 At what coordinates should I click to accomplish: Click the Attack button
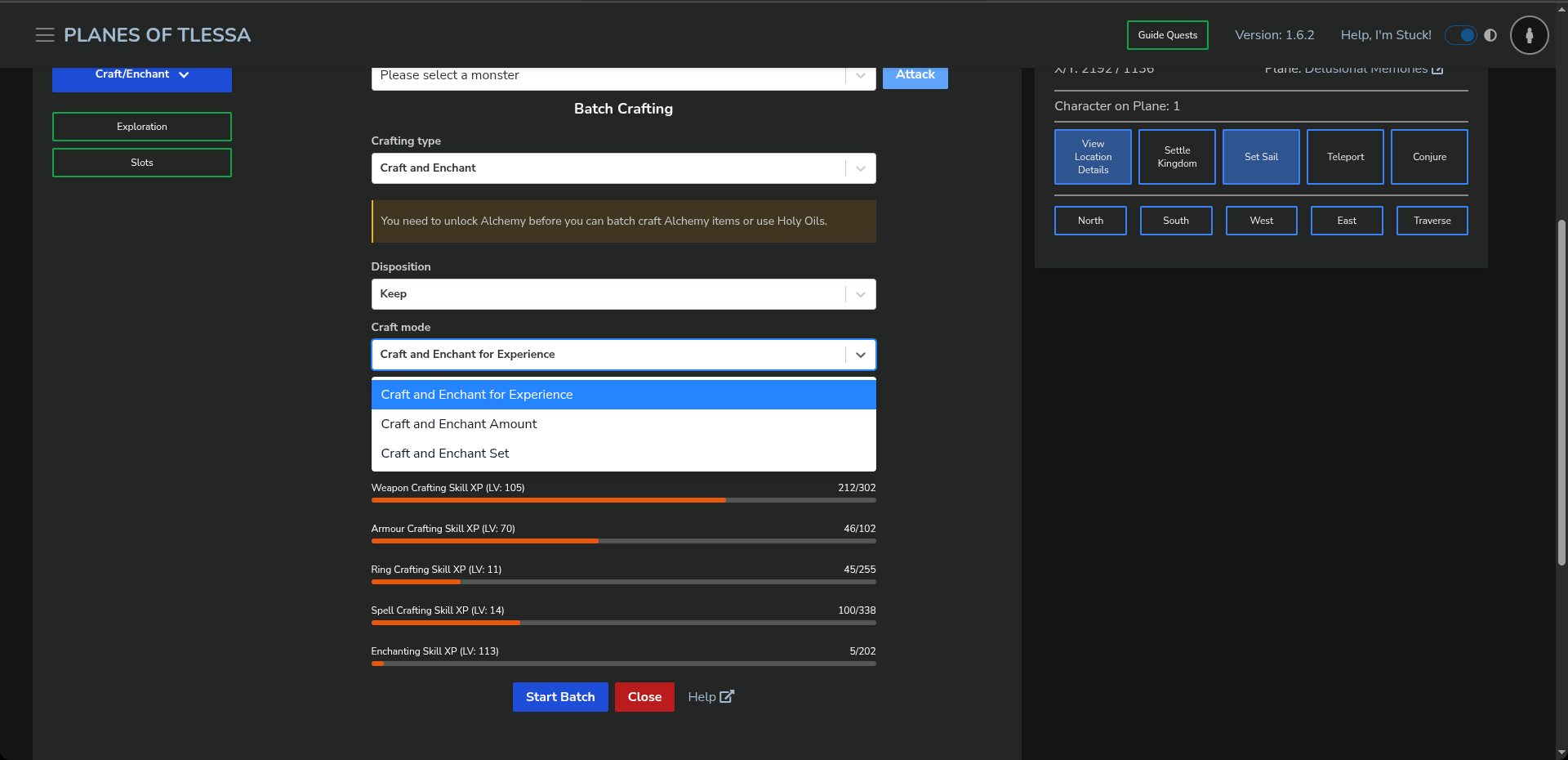[x=915, y=77]
